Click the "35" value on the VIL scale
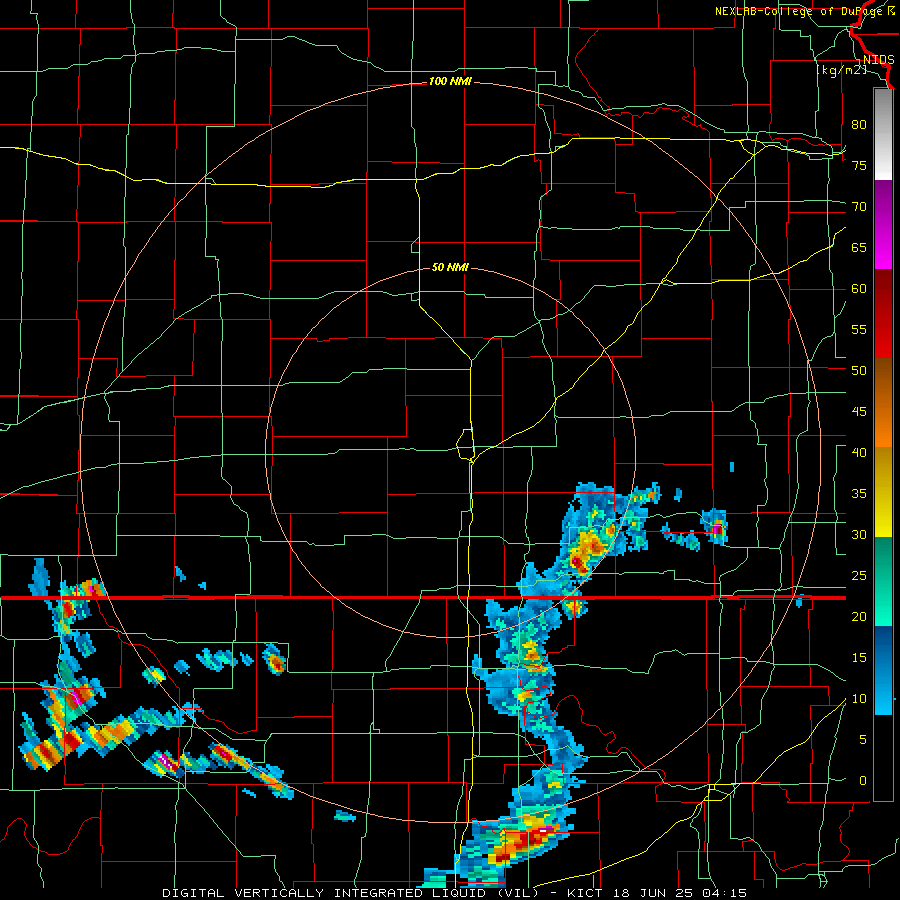 click(859, 494)
